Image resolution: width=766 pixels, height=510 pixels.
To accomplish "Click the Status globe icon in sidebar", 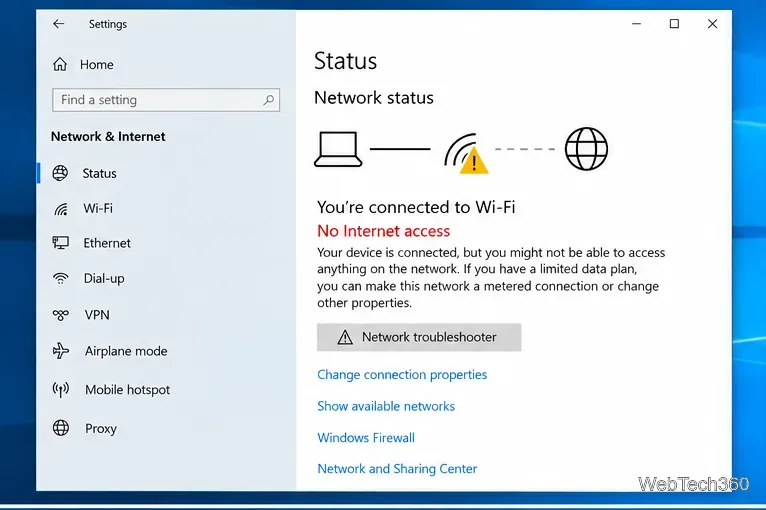I will tap(60, 173).
